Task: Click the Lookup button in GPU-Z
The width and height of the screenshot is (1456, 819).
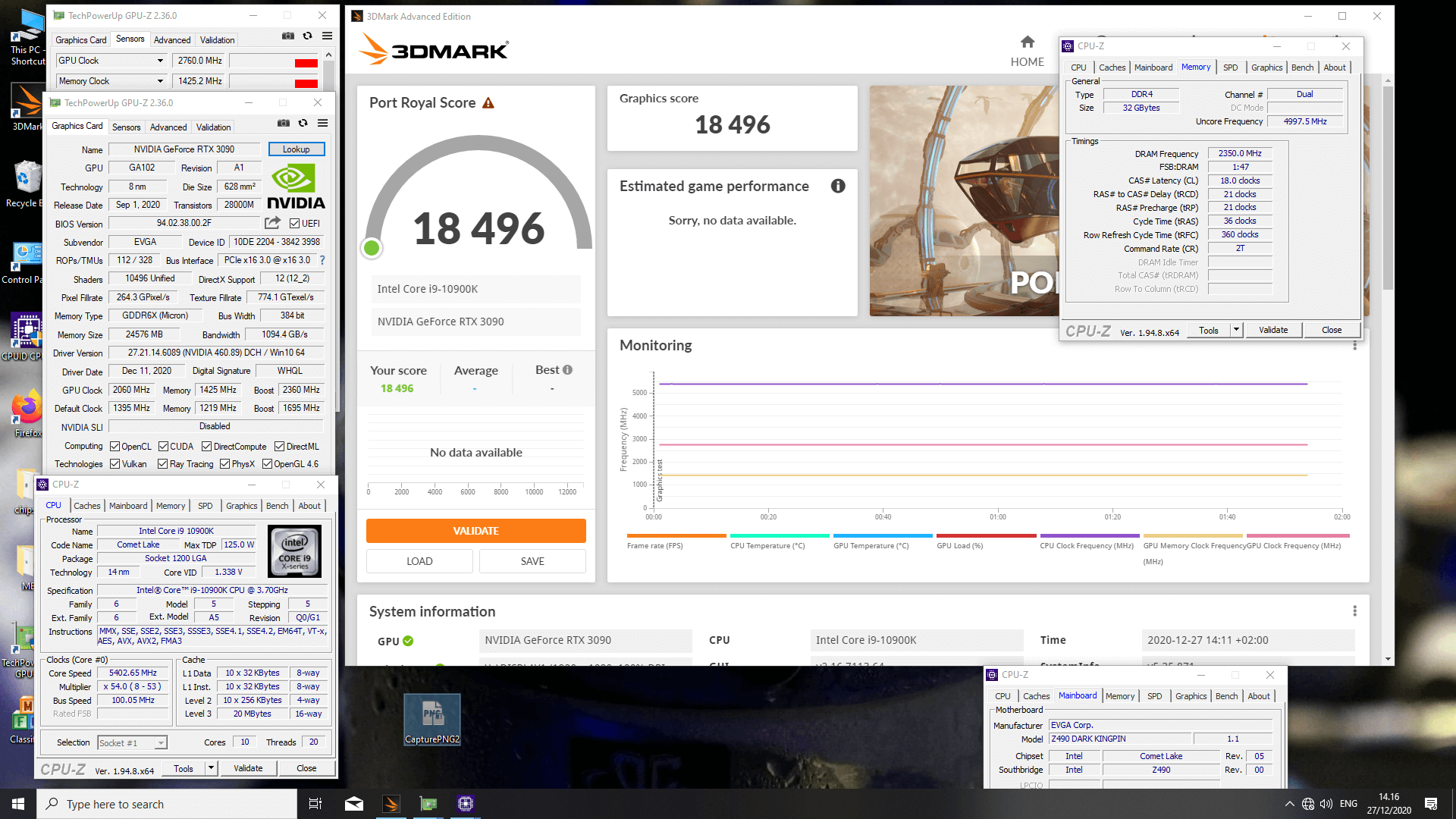Action: (297, 149)
